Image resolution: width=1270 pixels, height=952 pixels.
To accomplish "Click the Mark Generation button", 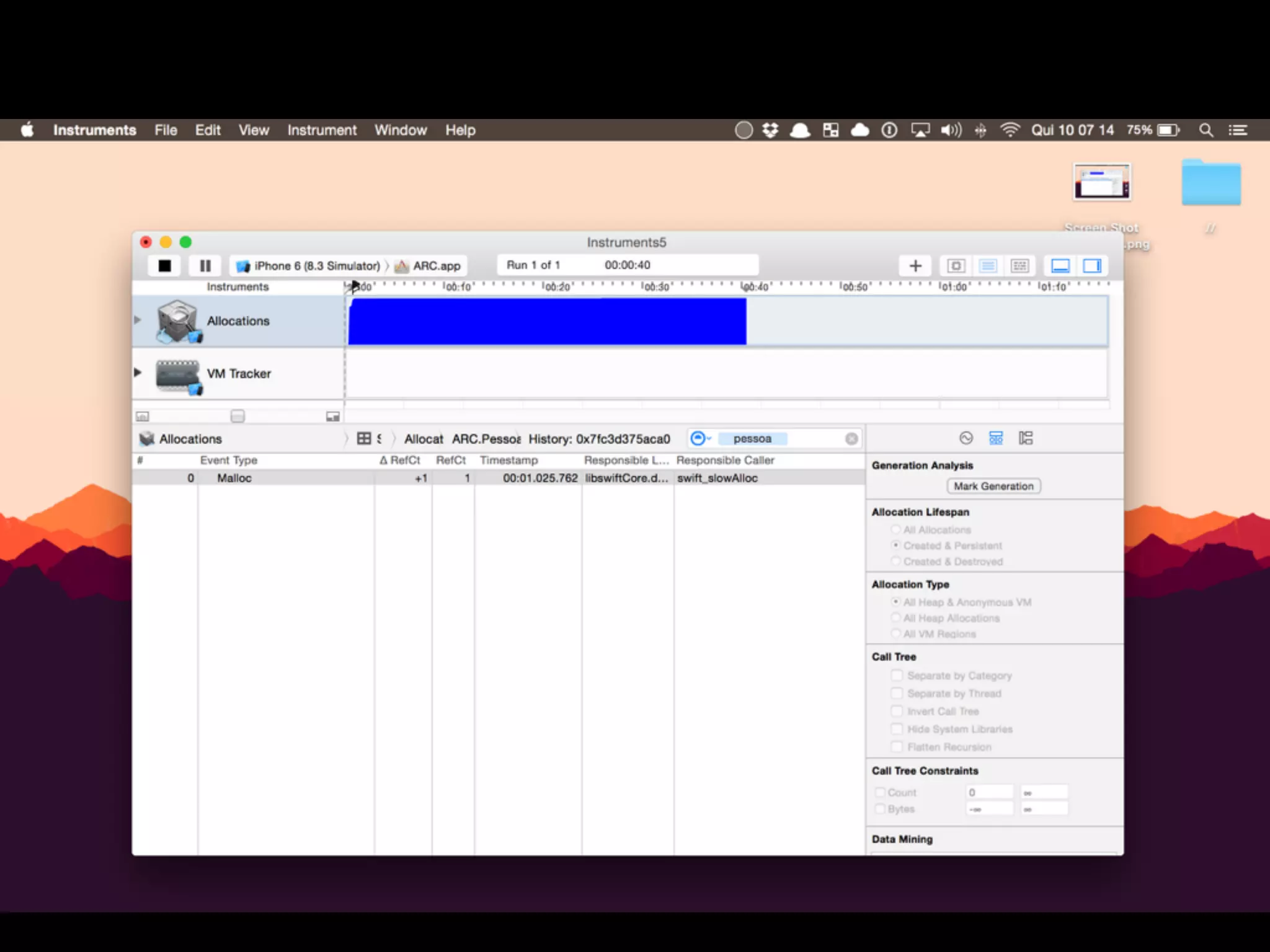I will click(x=993, y=487).
